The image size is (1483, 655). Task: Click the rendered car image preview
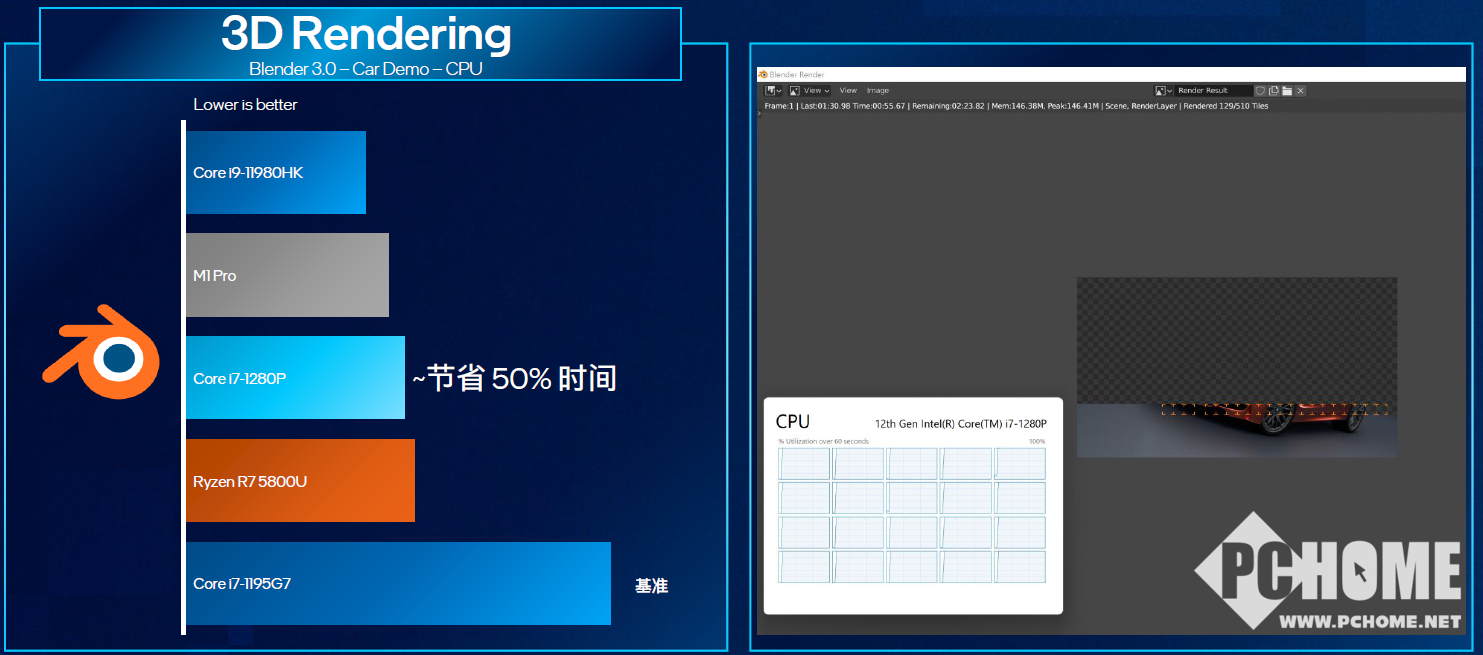click(1236, 367)
